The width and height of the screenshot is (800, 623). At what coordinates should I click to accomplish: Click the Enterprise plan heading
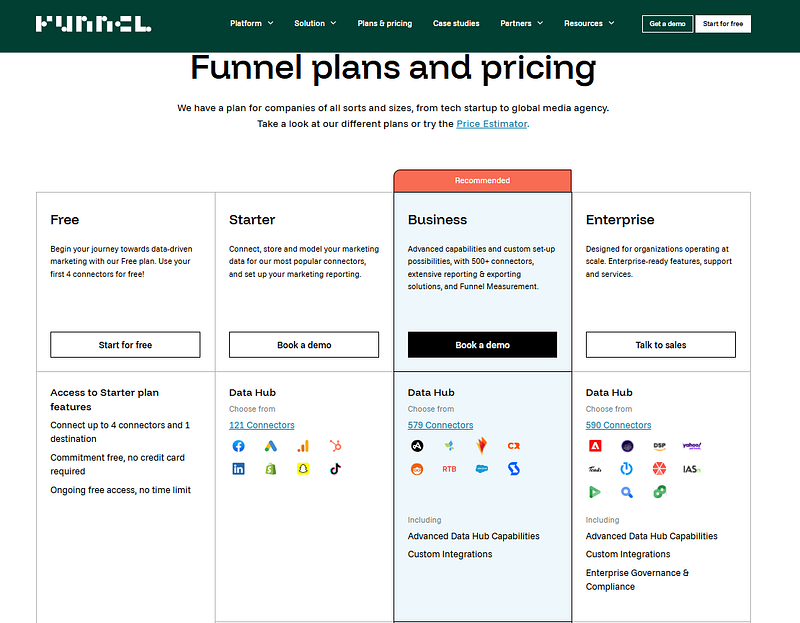click(620, 220)
